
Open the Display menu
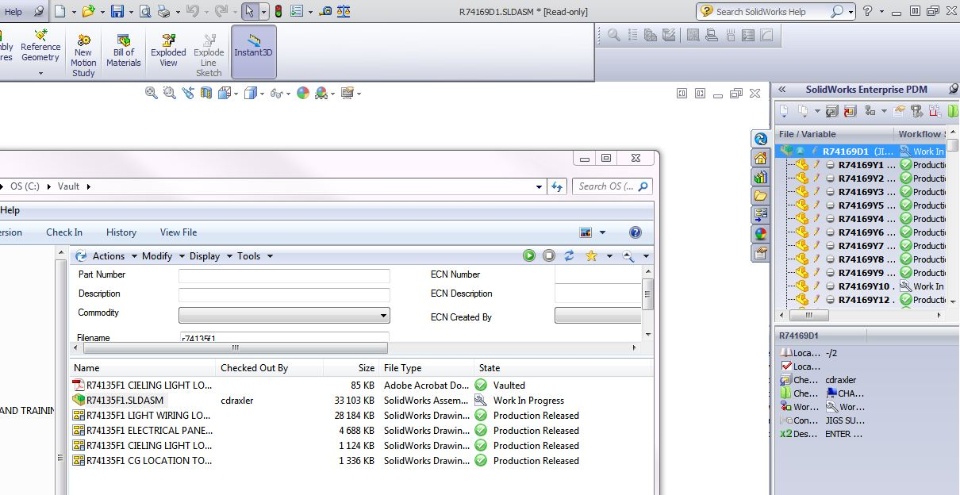tap(209, 256)
